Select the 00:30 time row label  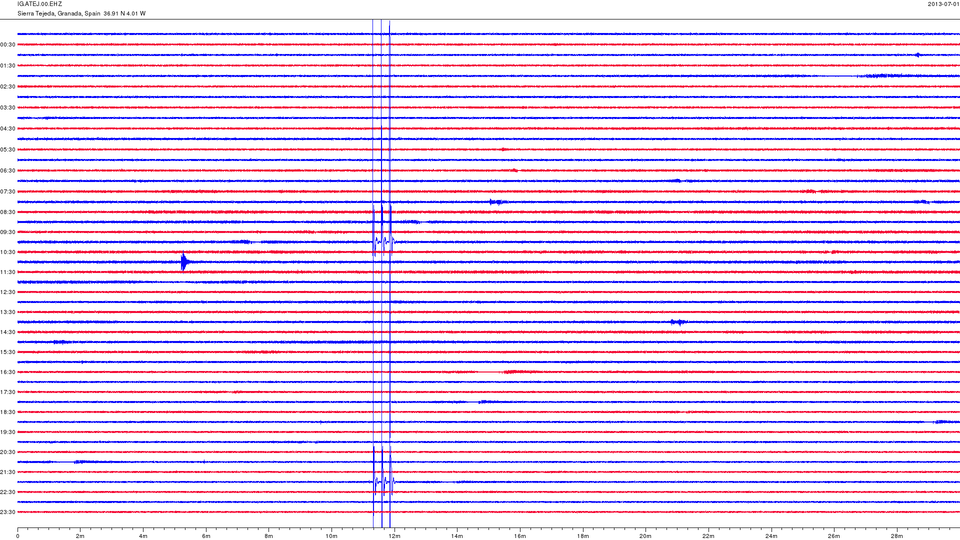(x=8, y=45)
